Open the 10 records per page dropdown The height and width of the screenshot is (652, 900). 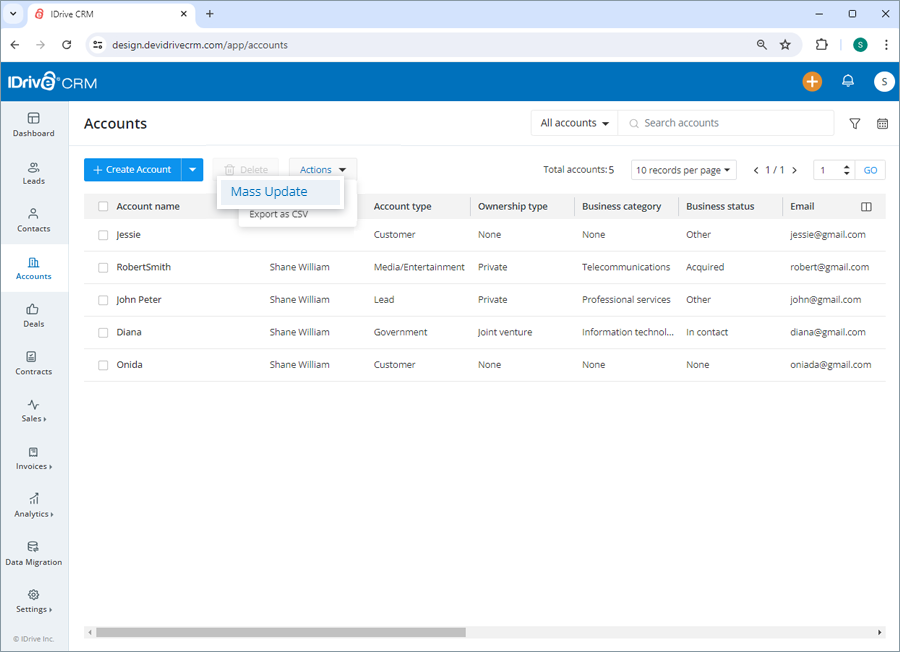point(683,169)
